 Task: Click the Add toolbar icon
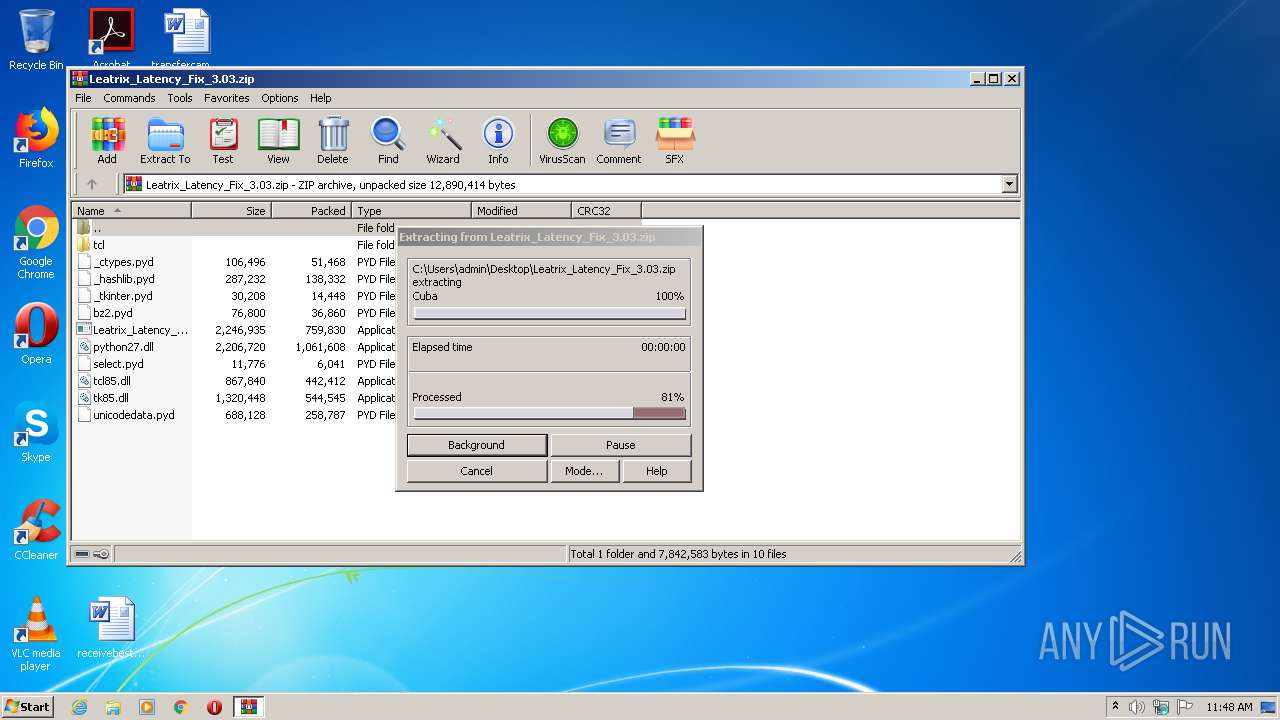tap(107, 140)
